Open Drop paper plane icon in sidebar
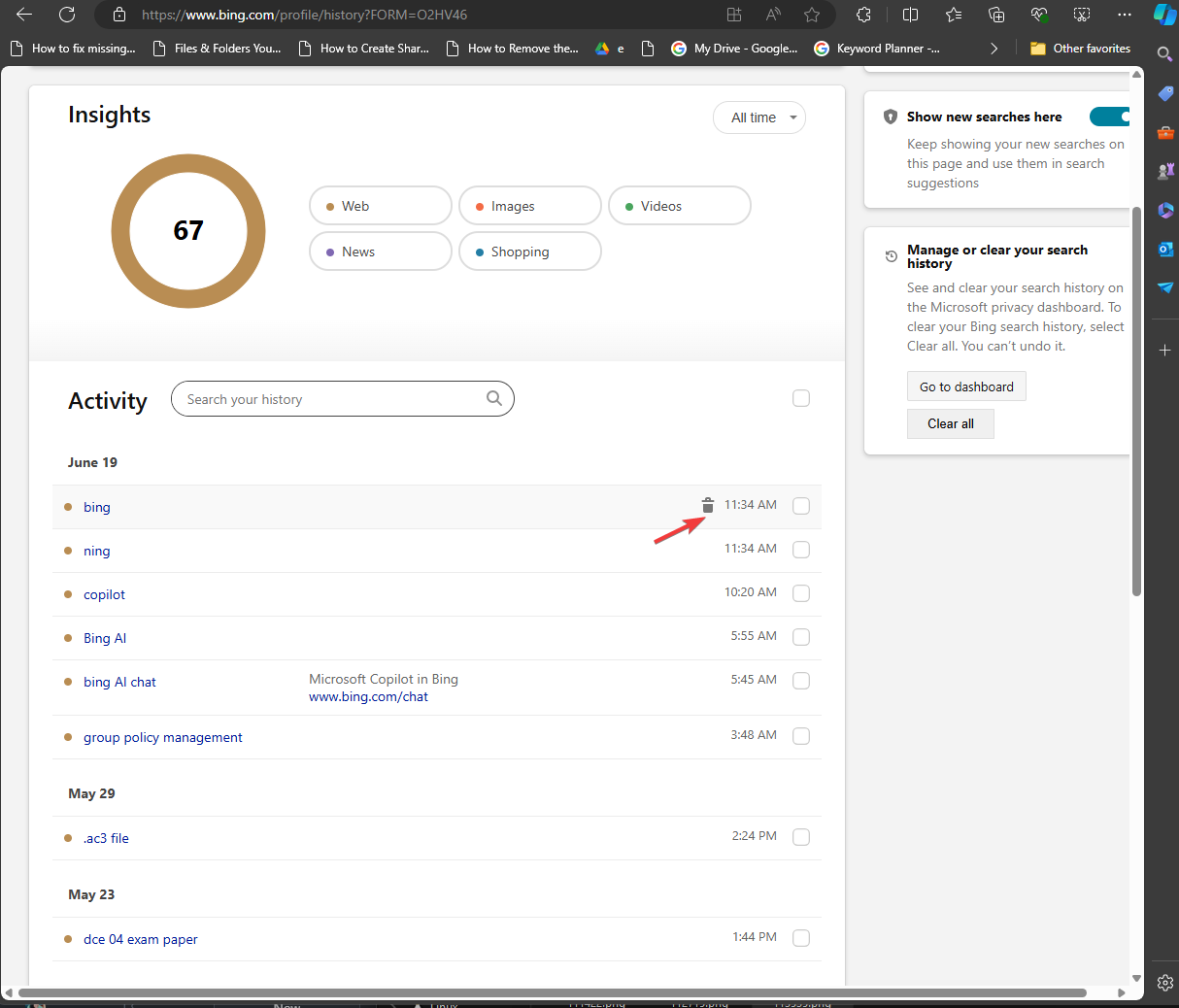 point(1165,287)
